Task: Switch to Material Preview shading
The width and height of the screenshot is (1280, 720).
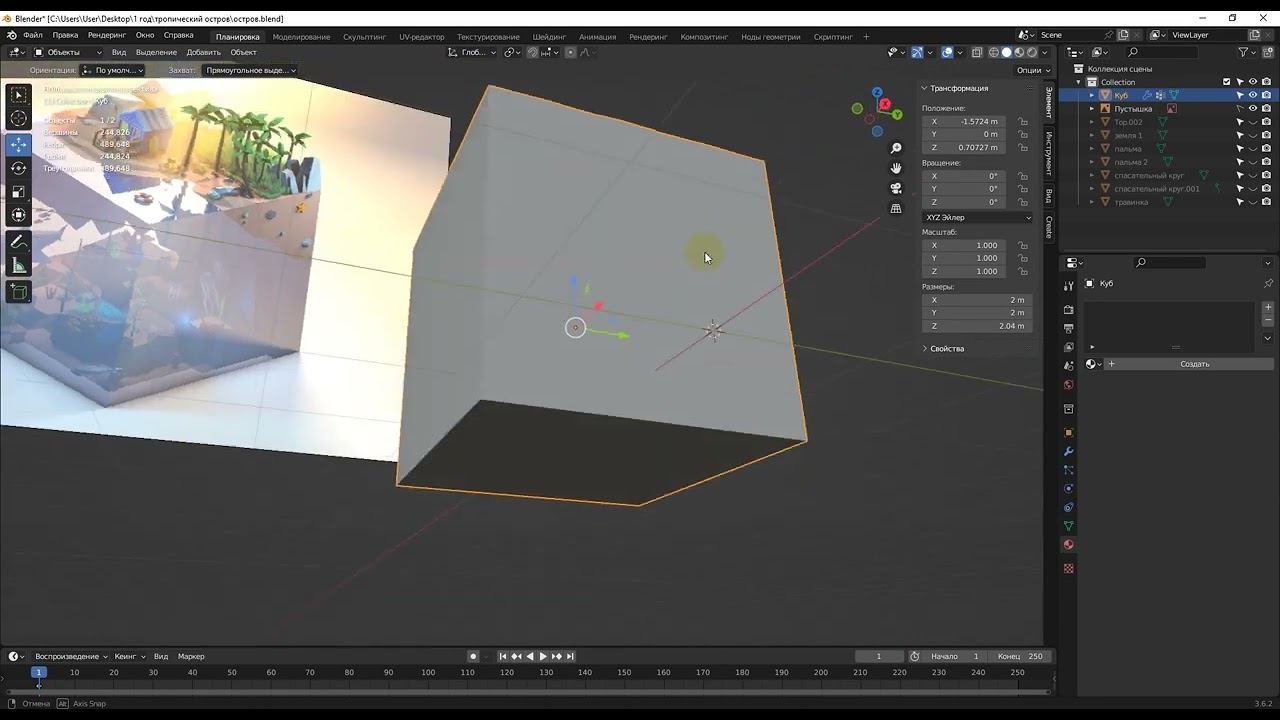Action: click(x=1019, y=52)
